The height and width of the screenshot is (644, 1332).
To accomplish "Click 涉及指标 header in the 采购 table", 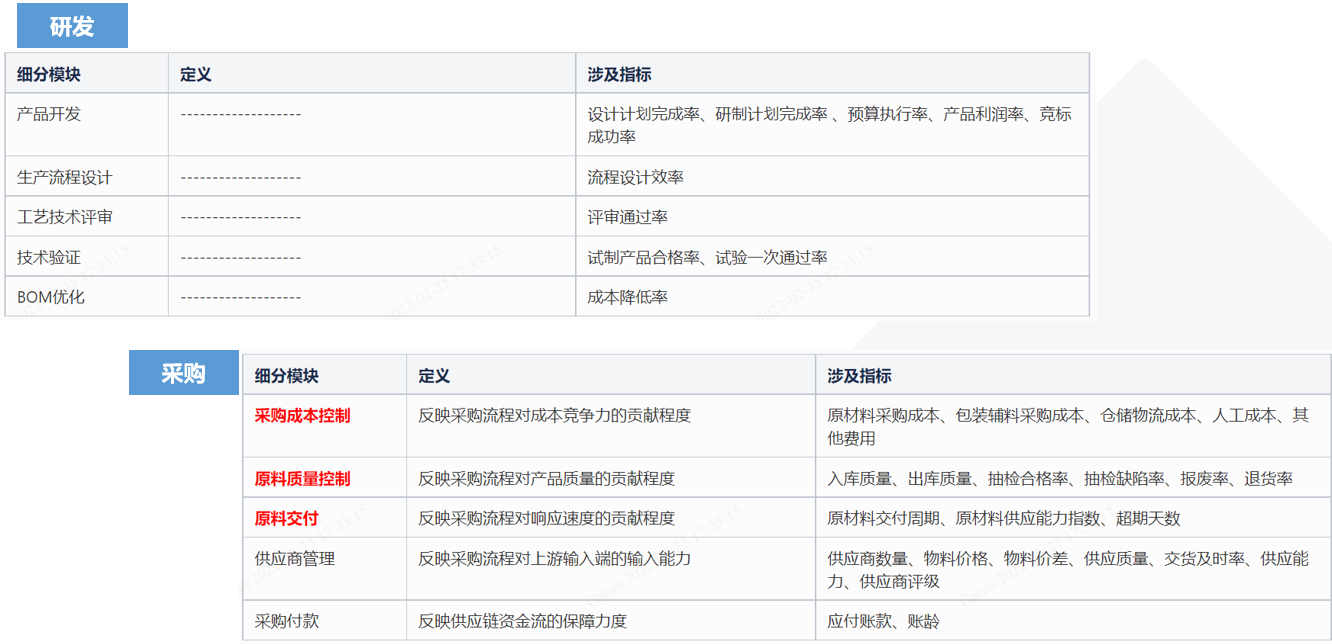I will 859,376.
